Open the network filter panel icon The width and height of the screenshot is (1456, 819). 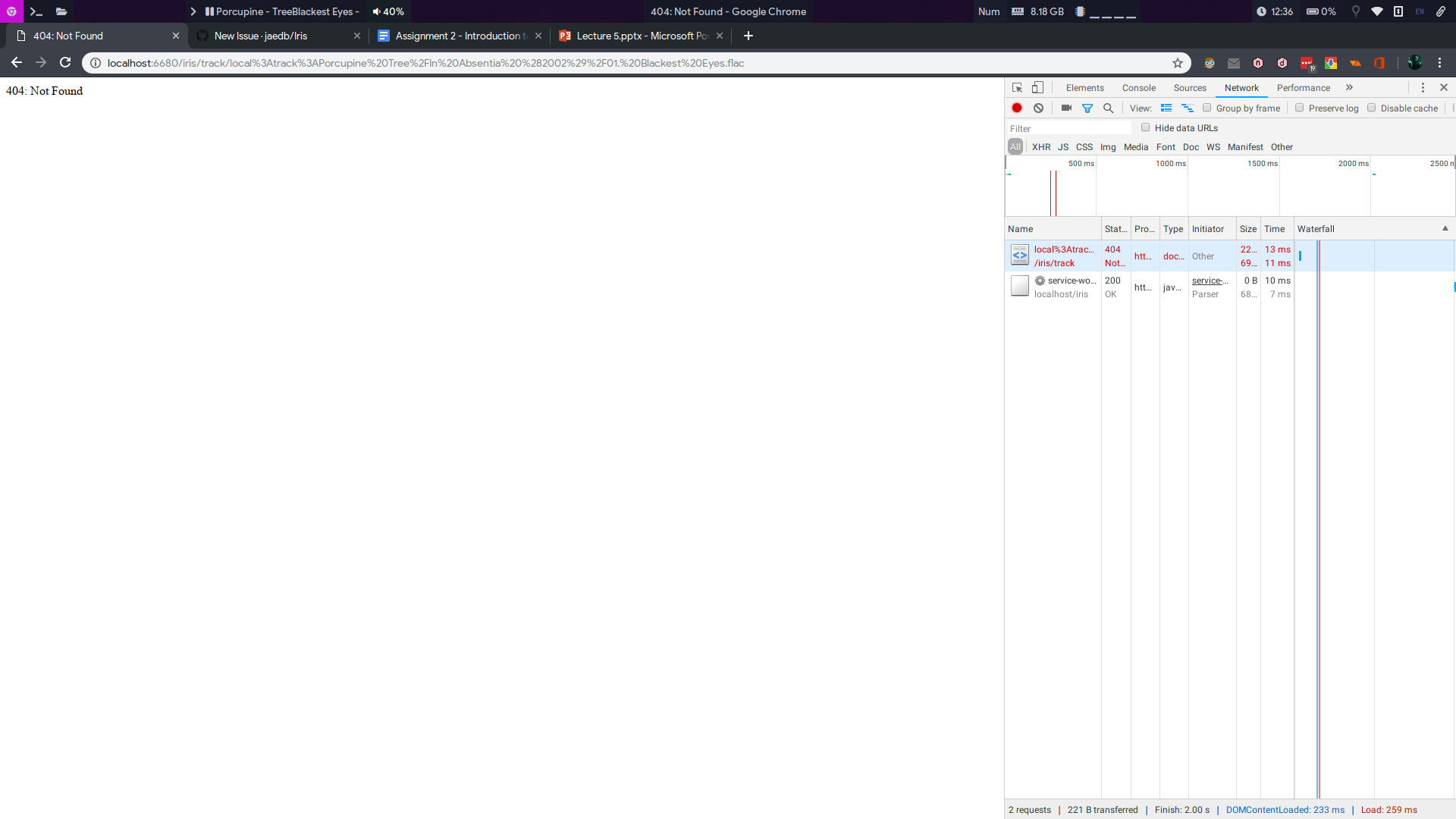pos(1087,108)
